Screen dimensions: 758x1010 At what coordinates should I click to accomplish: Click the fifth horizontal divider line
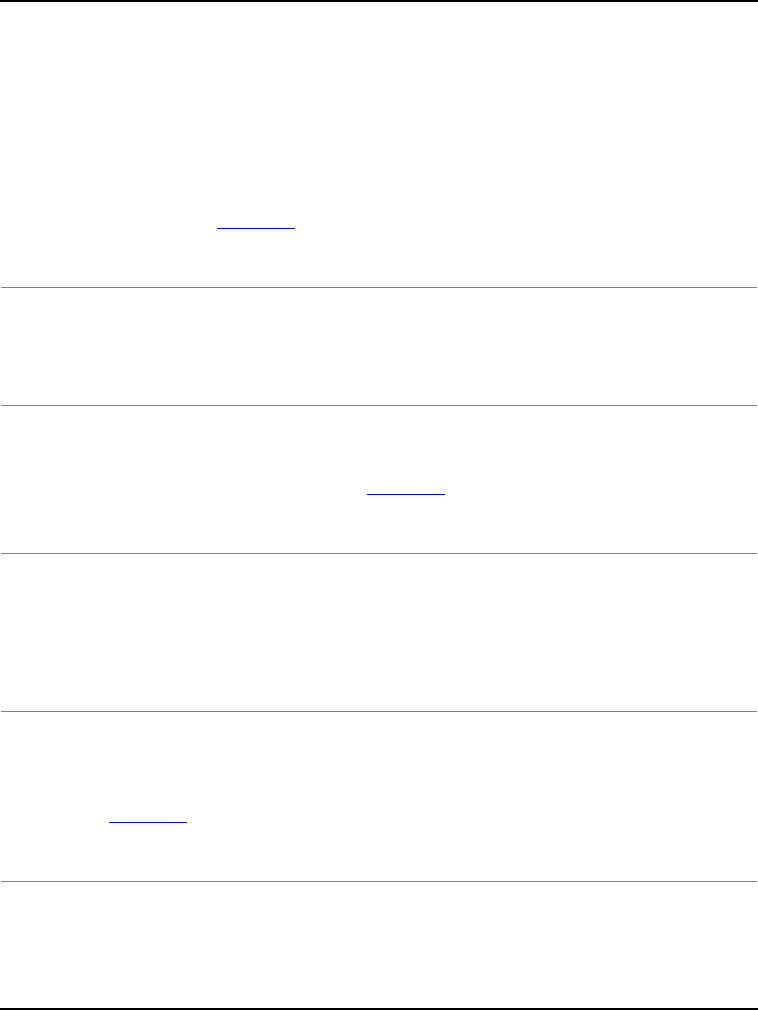coord(379,881)
